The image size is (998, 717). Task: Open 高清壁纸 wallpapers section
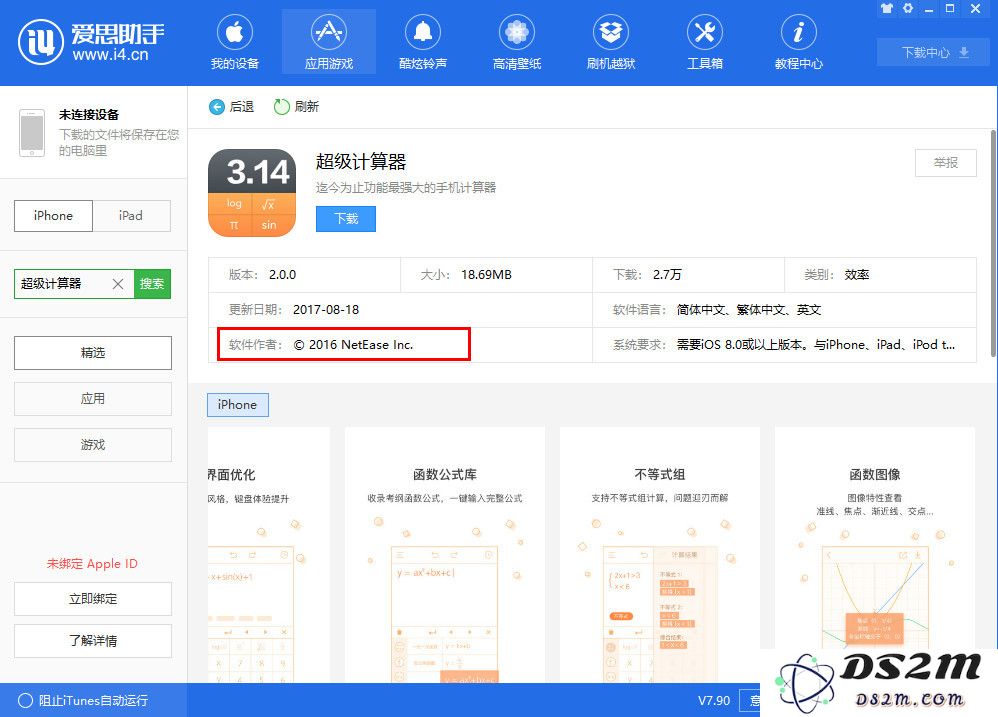pyautogui.click(x=517, y=43)
